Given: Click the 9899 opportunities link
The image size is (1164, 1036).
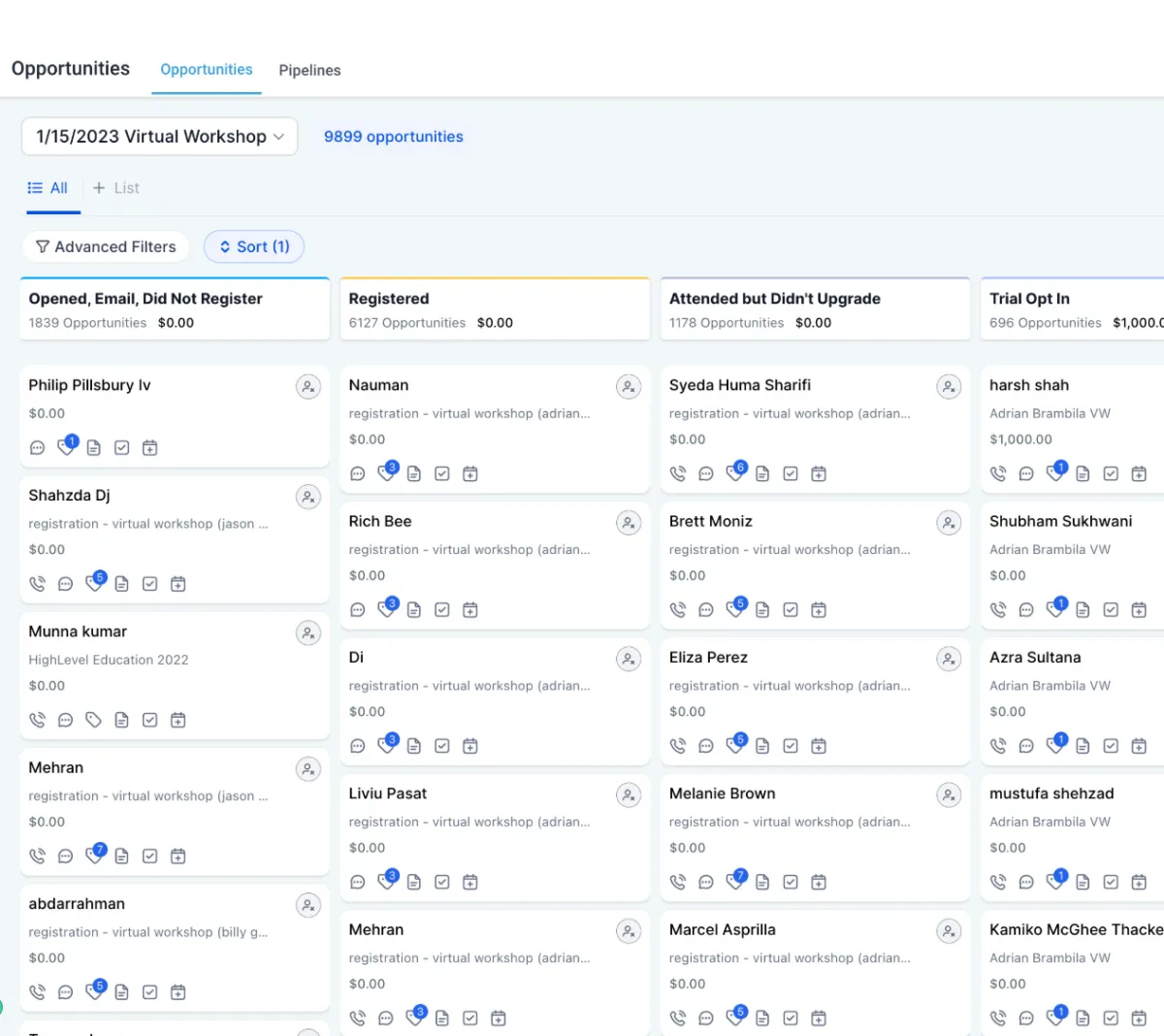Looking at the screenshot, I should (x=393, y=137).
